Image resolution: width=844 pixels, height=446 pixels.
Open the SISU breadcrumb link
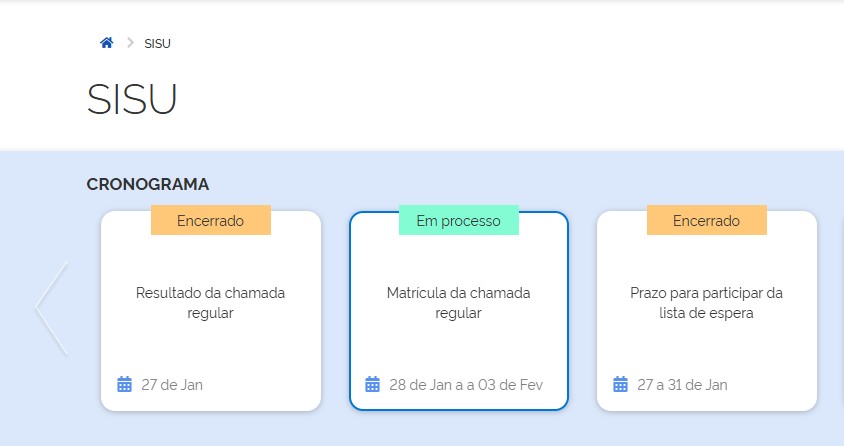(x=157, y=44)
